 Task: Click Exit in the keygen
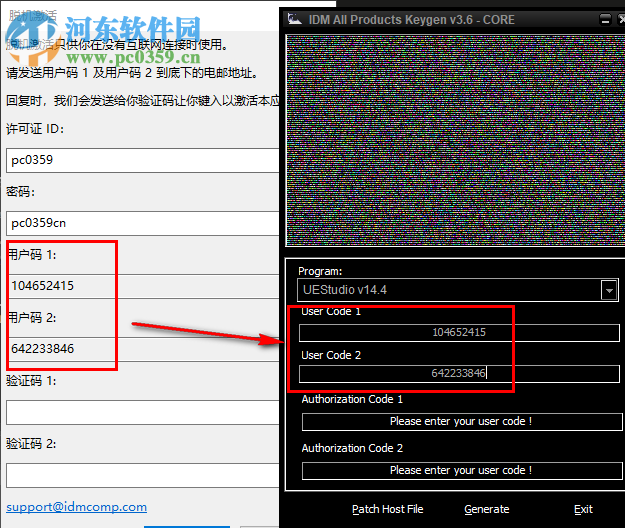tap(583, 509)
